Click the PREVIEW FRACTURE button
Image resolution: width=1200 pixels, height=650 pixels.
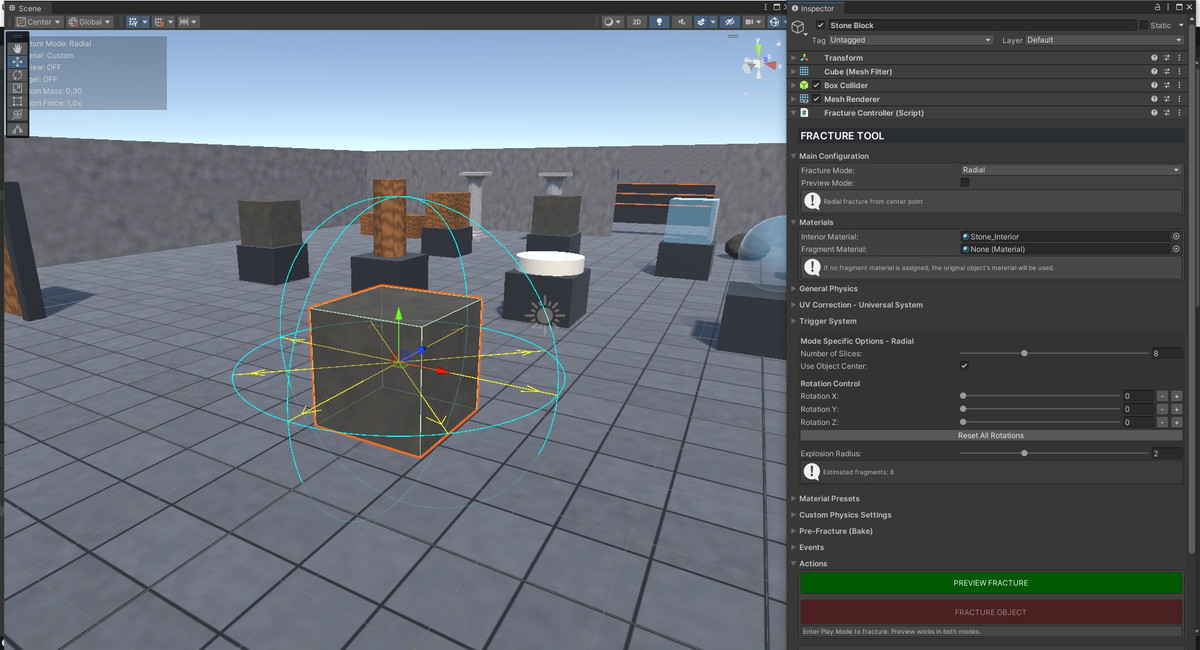[x=991, y=583]
